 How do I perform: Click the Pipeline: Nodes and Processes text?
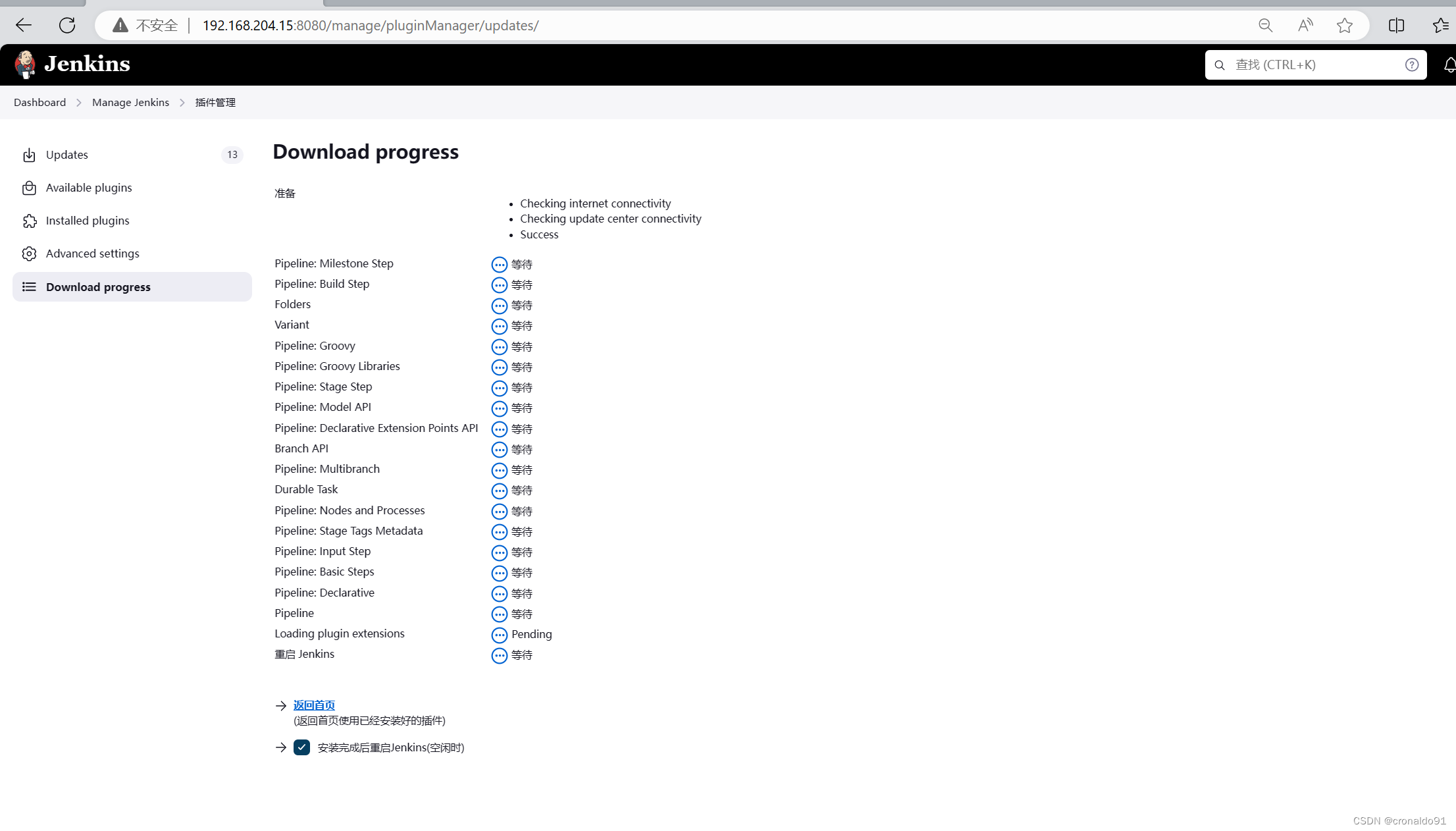click(x=350, y=510)
